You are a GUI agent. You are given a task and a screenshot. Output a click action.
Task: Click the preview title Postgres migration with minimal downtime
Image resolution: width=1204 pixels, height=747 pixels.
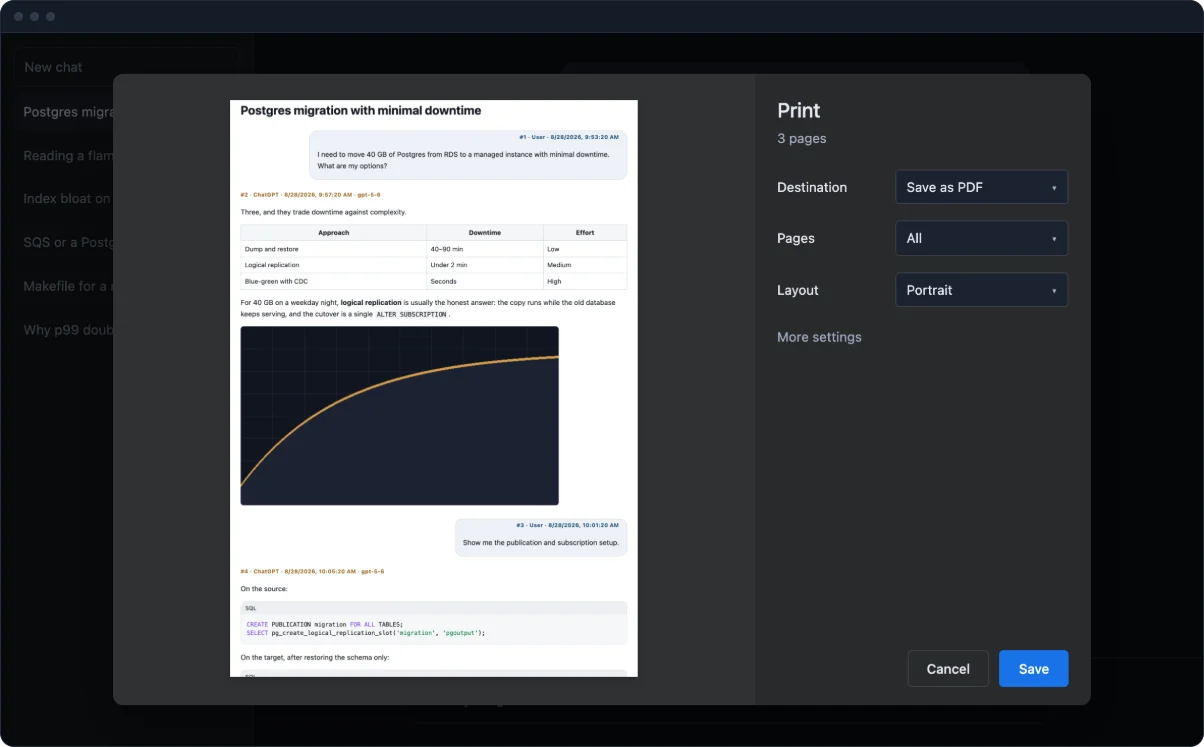pyautogui.click(x=361, y=111)
